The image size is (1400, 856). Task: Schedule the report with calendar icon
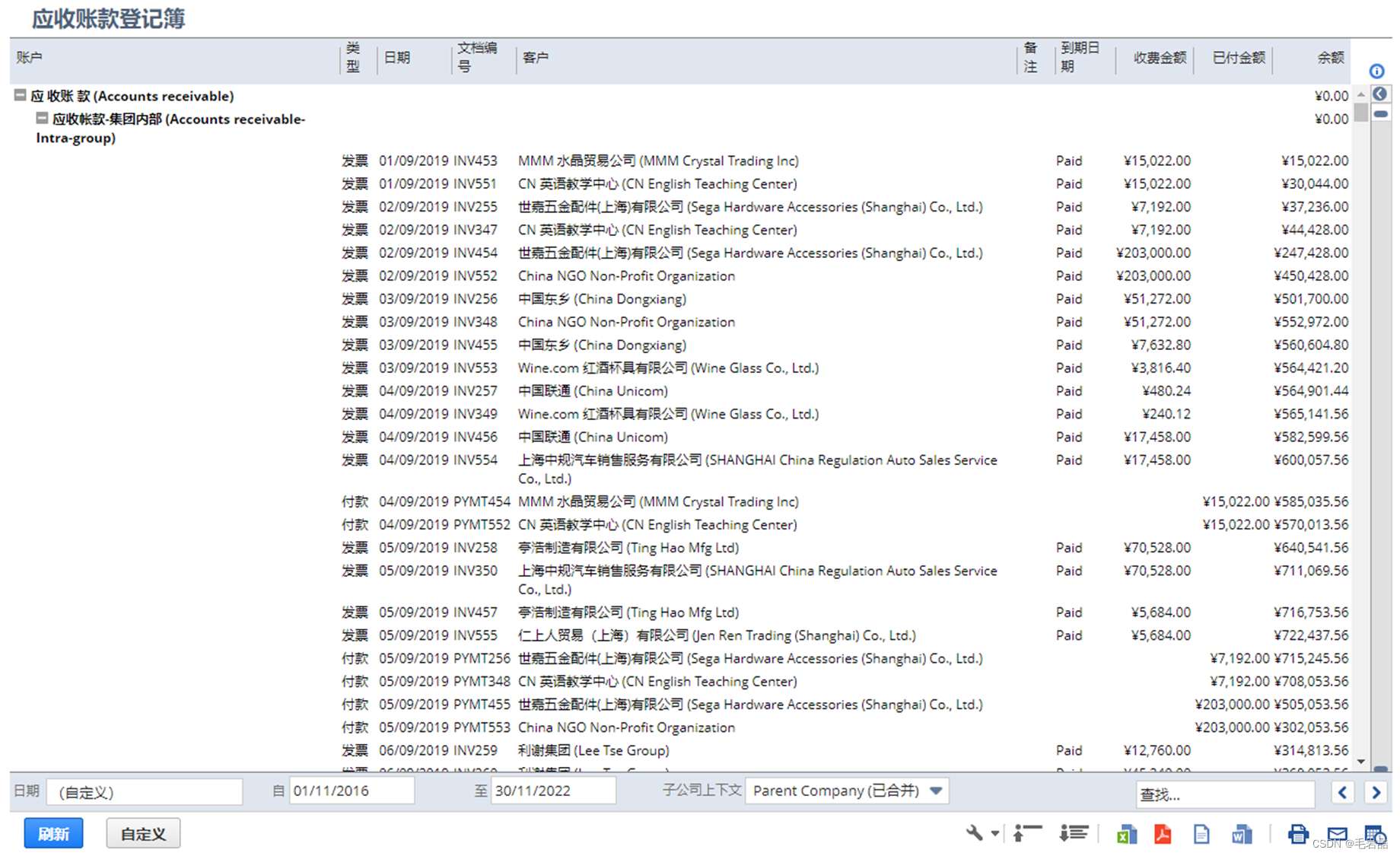(1375, 834)
